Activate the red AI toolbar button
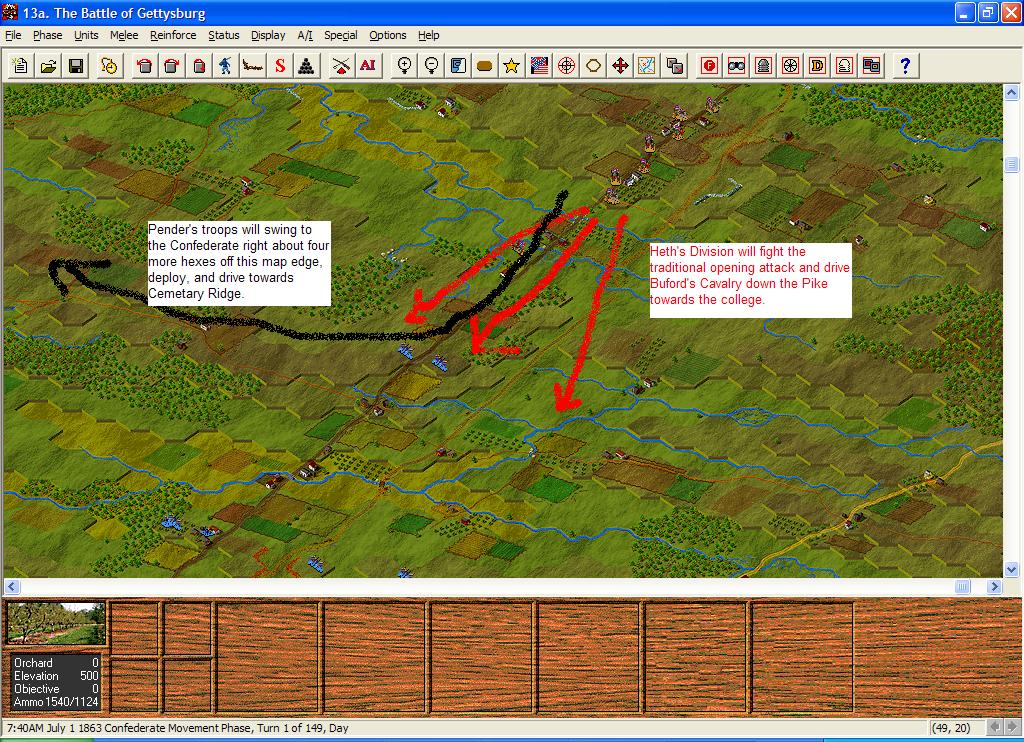 (368, 65)
